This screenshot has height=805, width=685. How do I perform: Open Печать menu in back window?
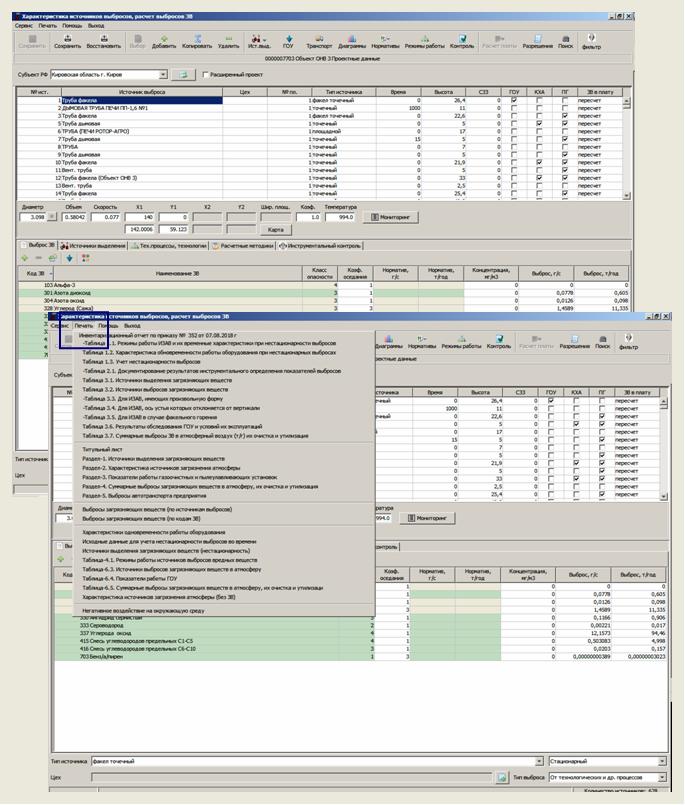click(48, 26)
